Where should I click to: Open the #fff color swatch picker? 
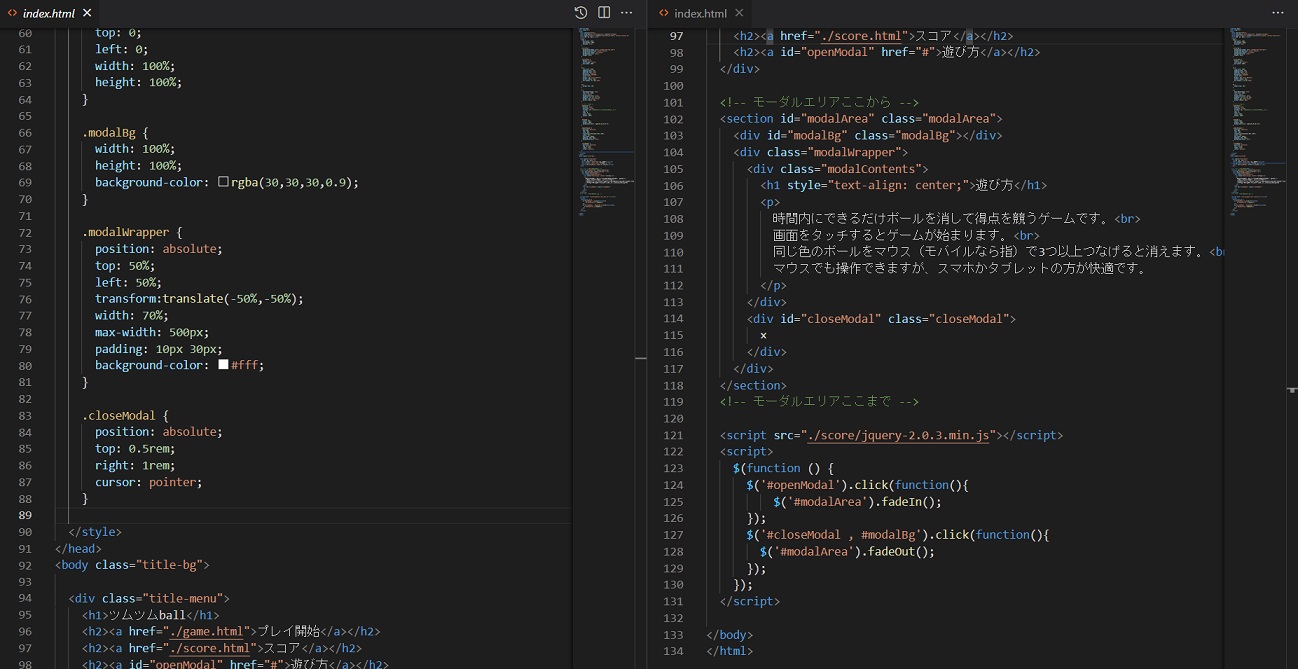(x=223, y=365)
